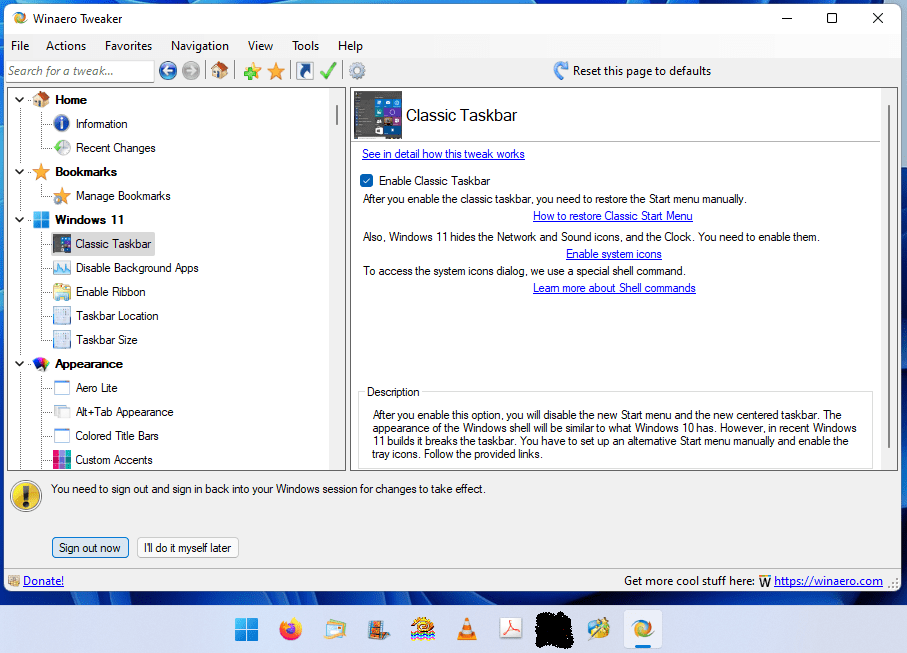
Task: Select Classic Taskbar in the tree
Action: pos(113,244)
